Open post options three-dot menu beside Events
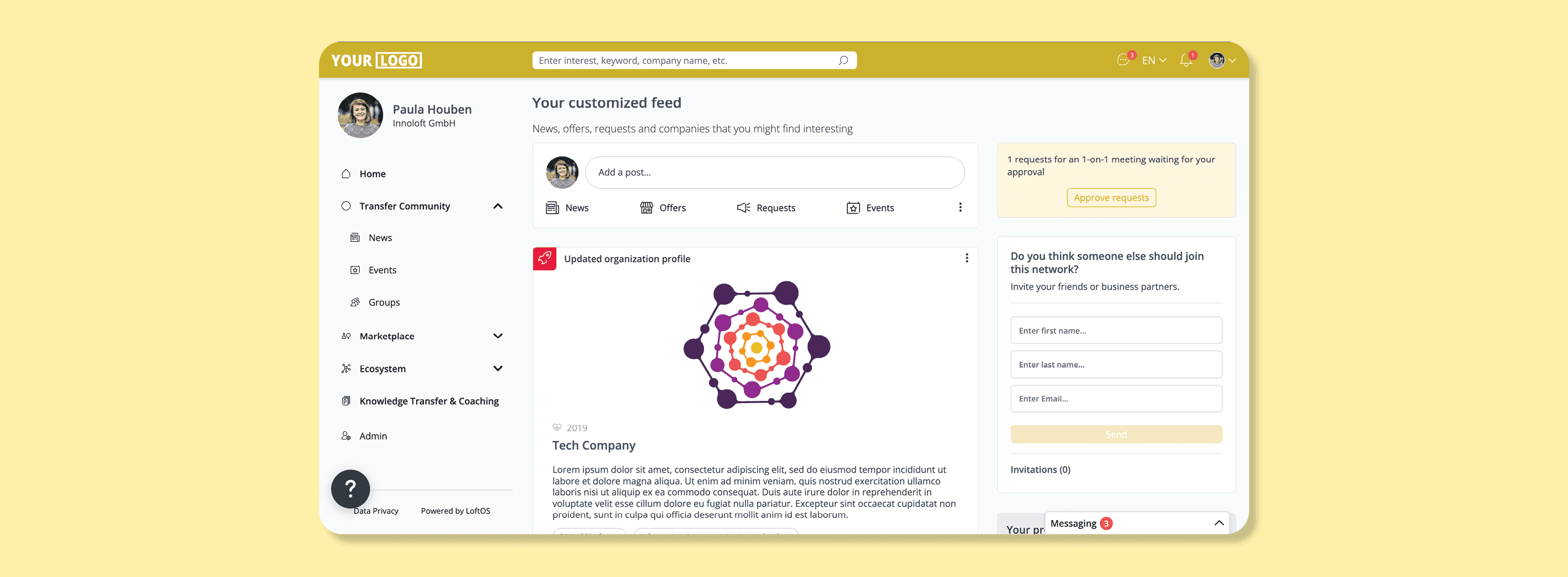The image size is (1568, 577). pos(960,208)
